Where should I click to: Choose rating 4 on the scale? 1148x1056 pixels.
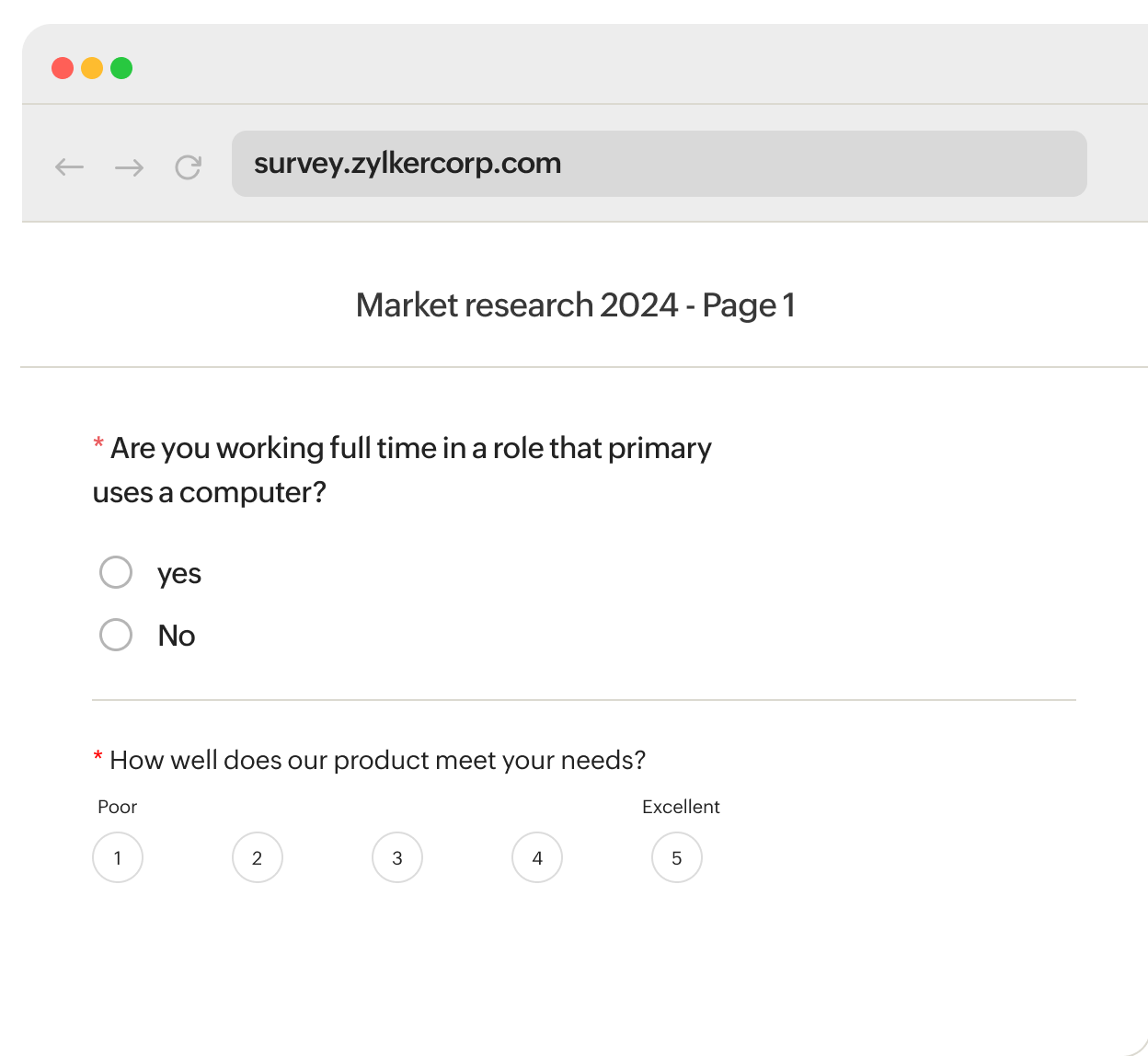pos(537,857)
